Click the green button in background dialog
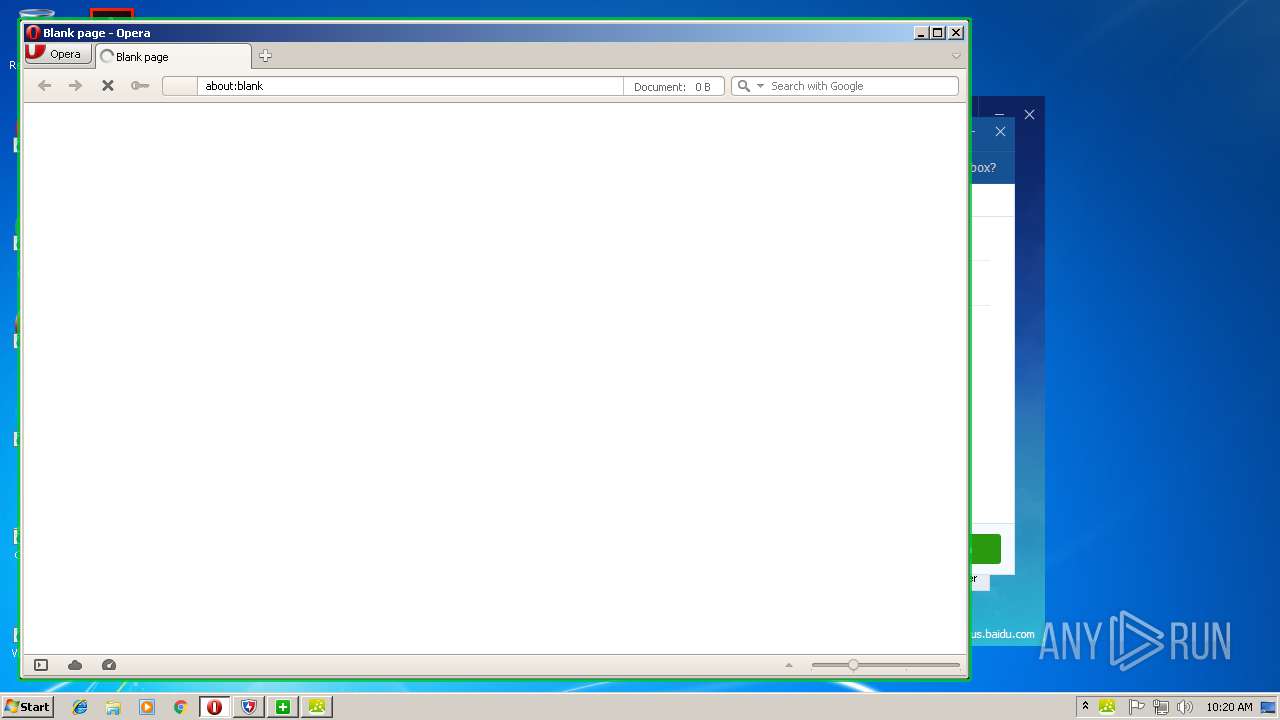1280x720 pixels. [985, 549]
